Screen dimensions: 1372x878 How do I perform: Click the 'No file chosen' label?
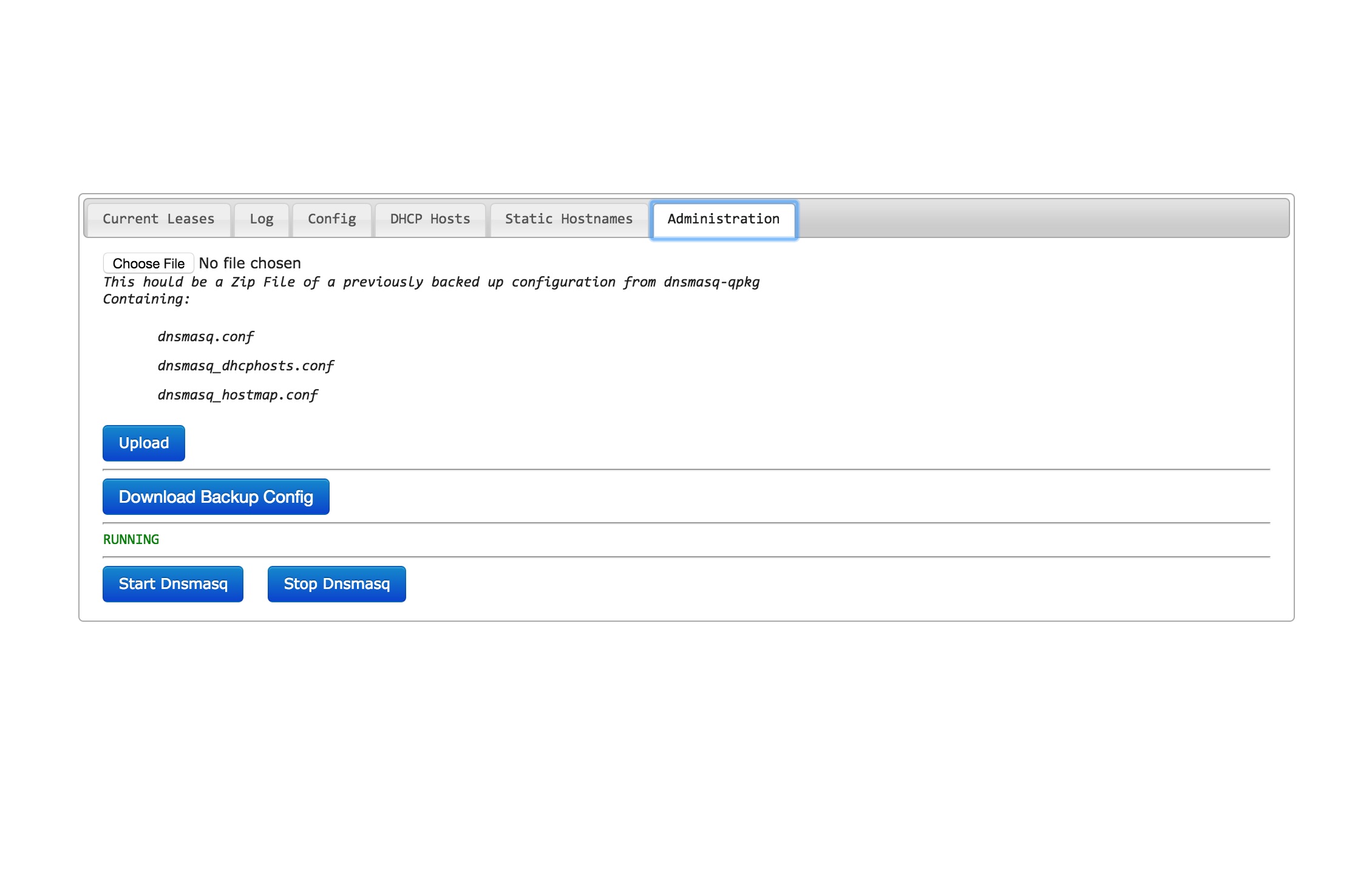tap(250, 264)
